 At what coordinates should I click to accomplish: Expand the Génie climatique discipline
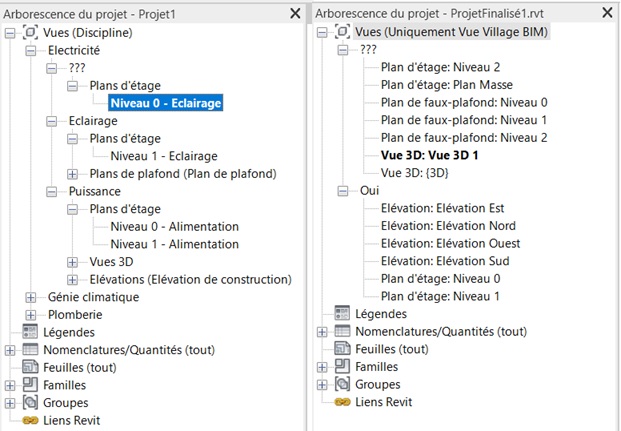[x=31, y=297]
